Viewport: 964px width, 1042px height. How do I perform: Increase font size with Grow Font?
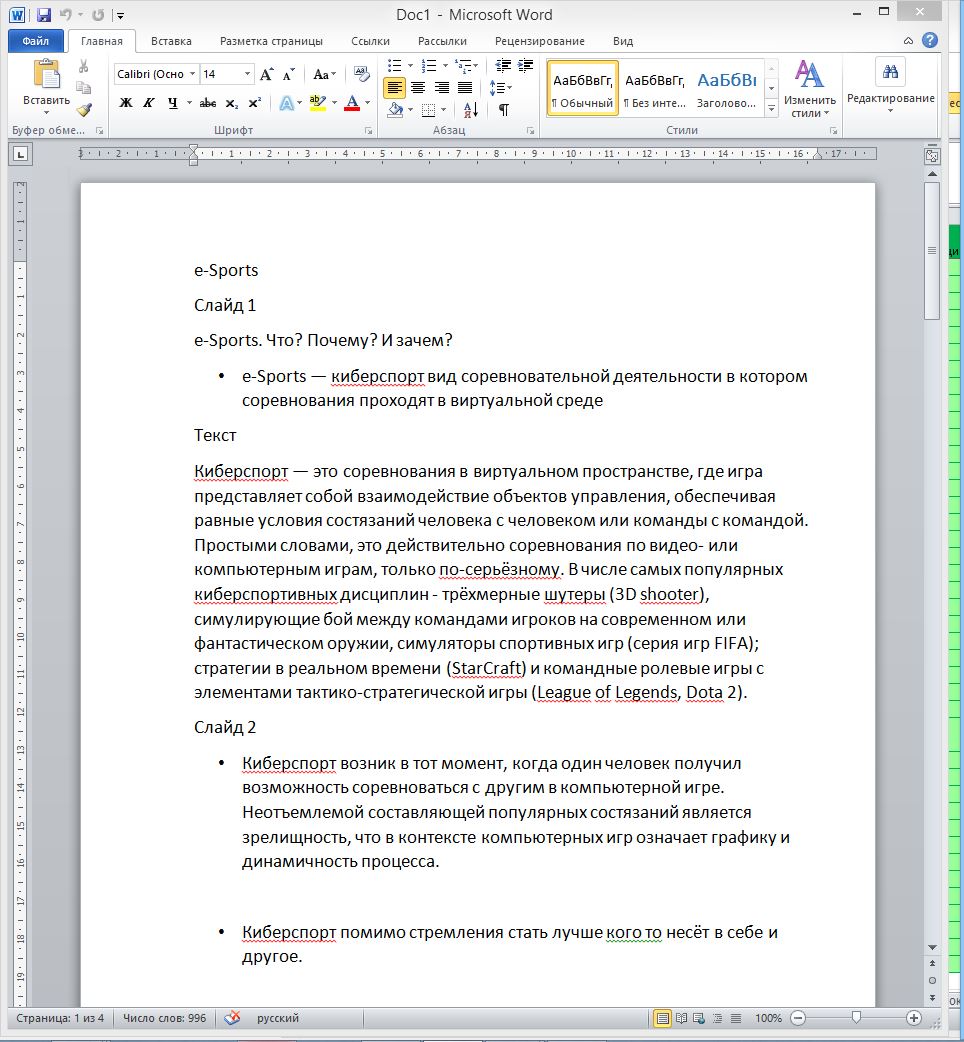(x=266, y=74)
